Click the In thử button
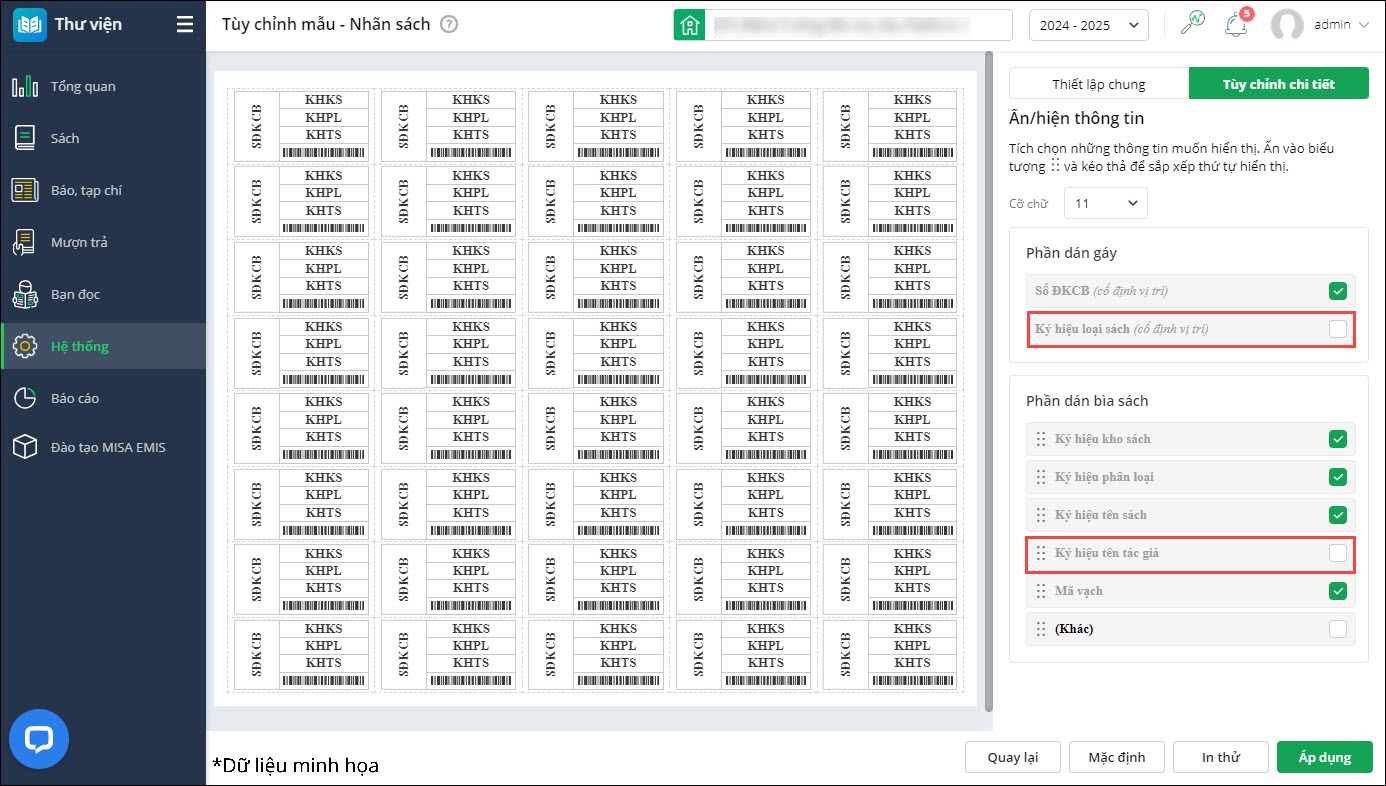 point(1220,757)
